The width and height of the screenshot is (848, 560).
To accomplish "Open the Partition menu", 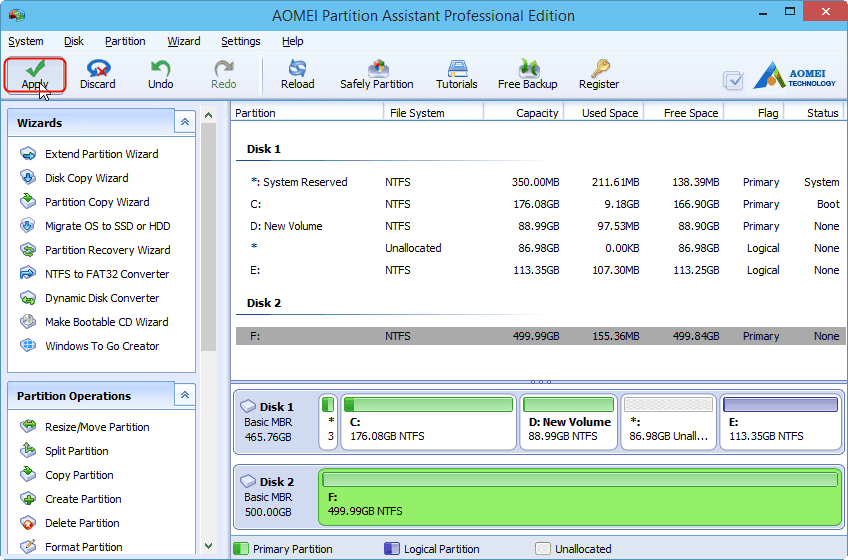I will coord(125,41).
